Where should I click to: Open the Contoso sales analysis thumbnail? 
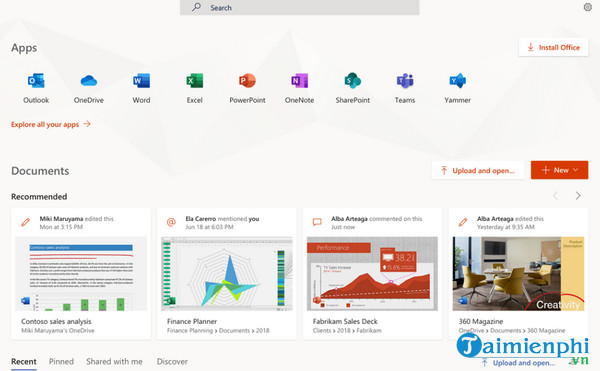(x=81, y=274)
